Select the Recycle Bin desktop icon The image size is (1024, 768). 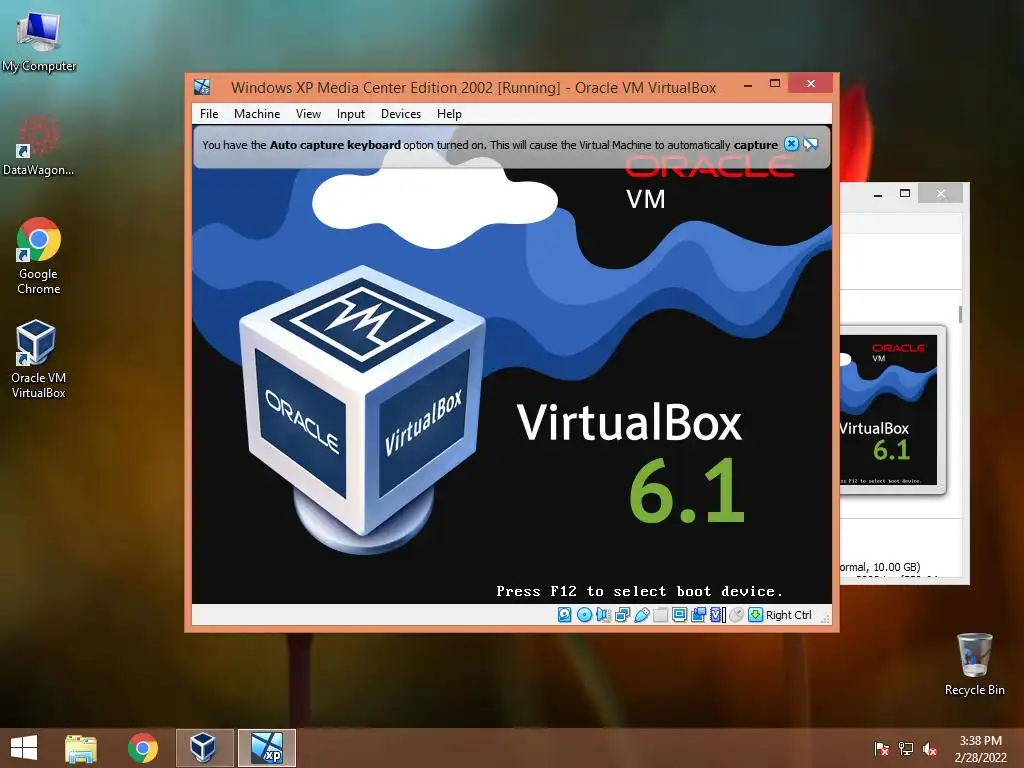(974, 664)
